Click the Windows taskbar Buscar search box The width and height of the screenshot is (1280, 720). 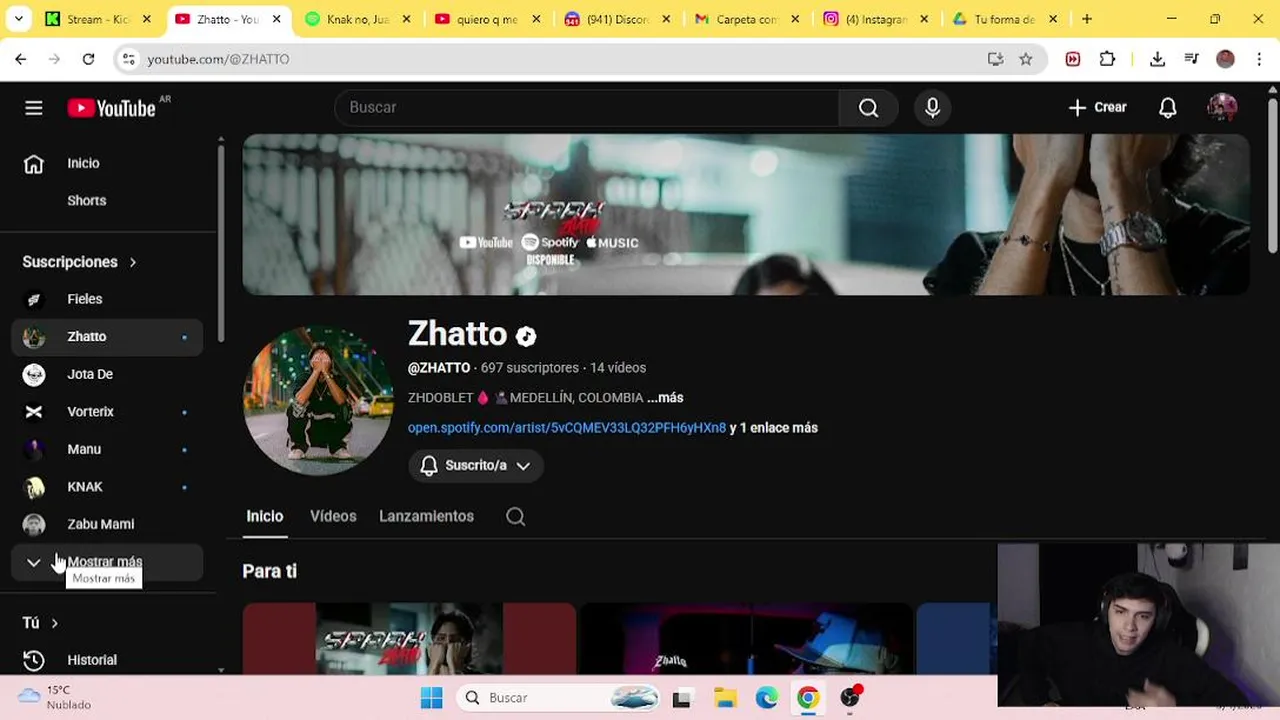[x=560, y=698]
